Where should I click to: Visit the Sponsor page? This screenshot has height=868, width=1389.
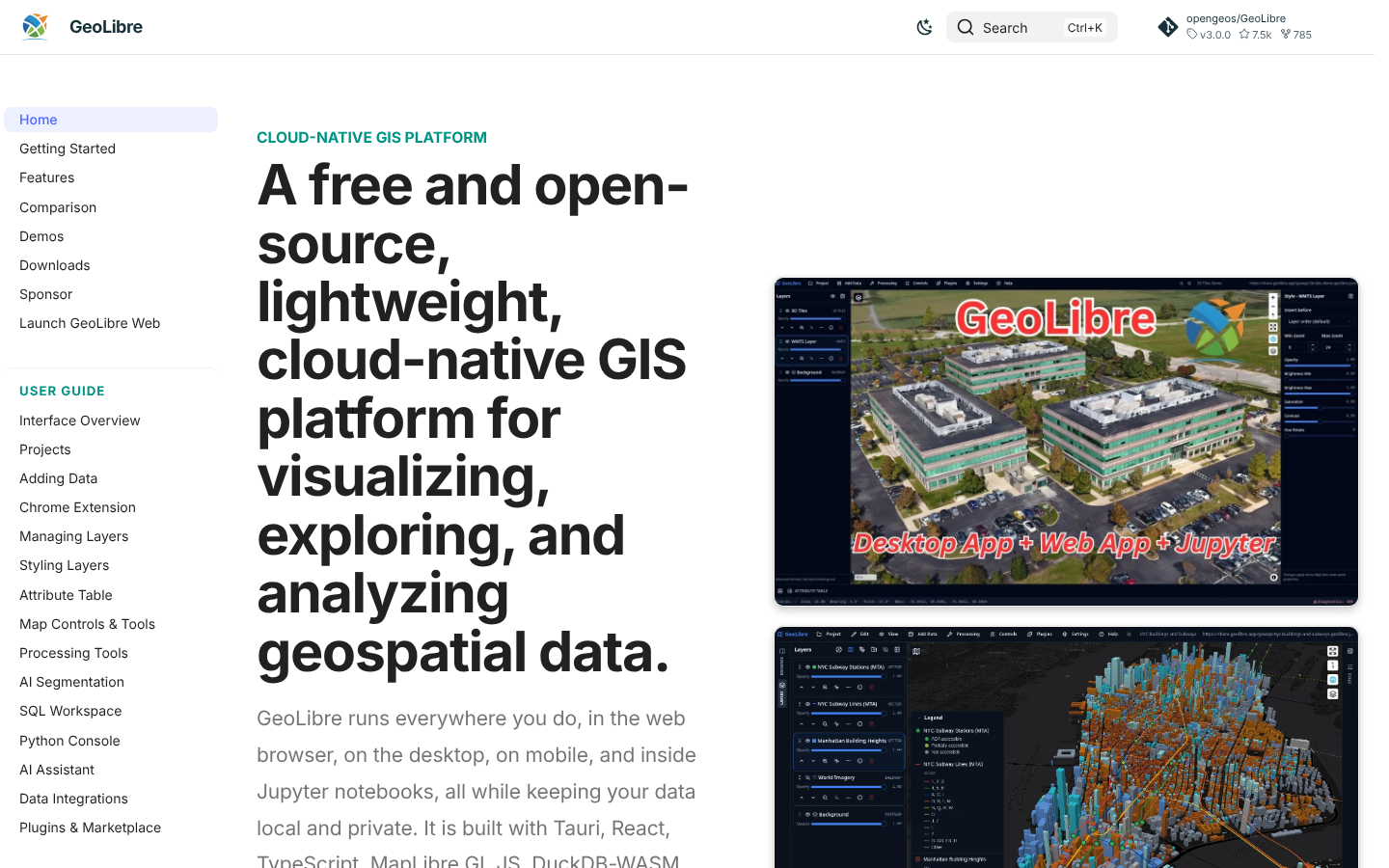pyautogui.click(x=46, y=294)
